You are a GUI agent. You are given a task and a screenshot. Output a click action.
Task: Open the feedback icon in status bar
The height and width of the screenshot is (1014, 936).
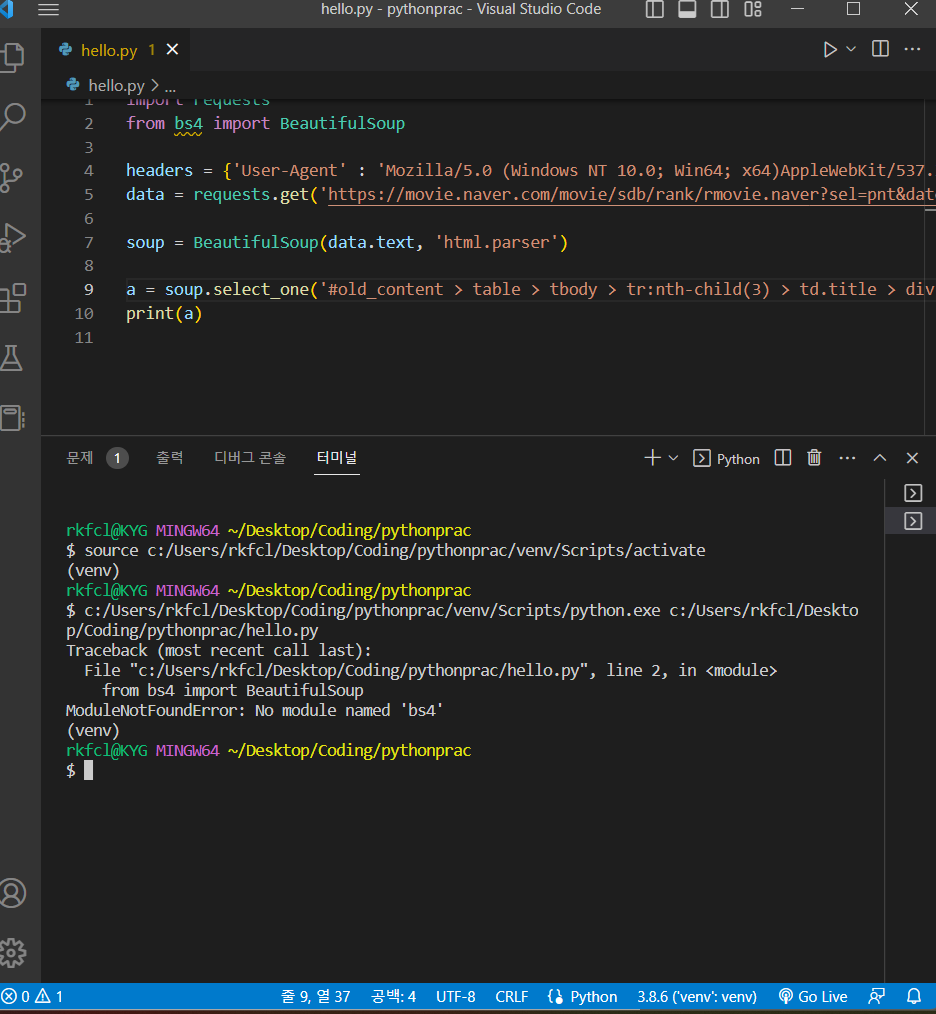[876, 997]
